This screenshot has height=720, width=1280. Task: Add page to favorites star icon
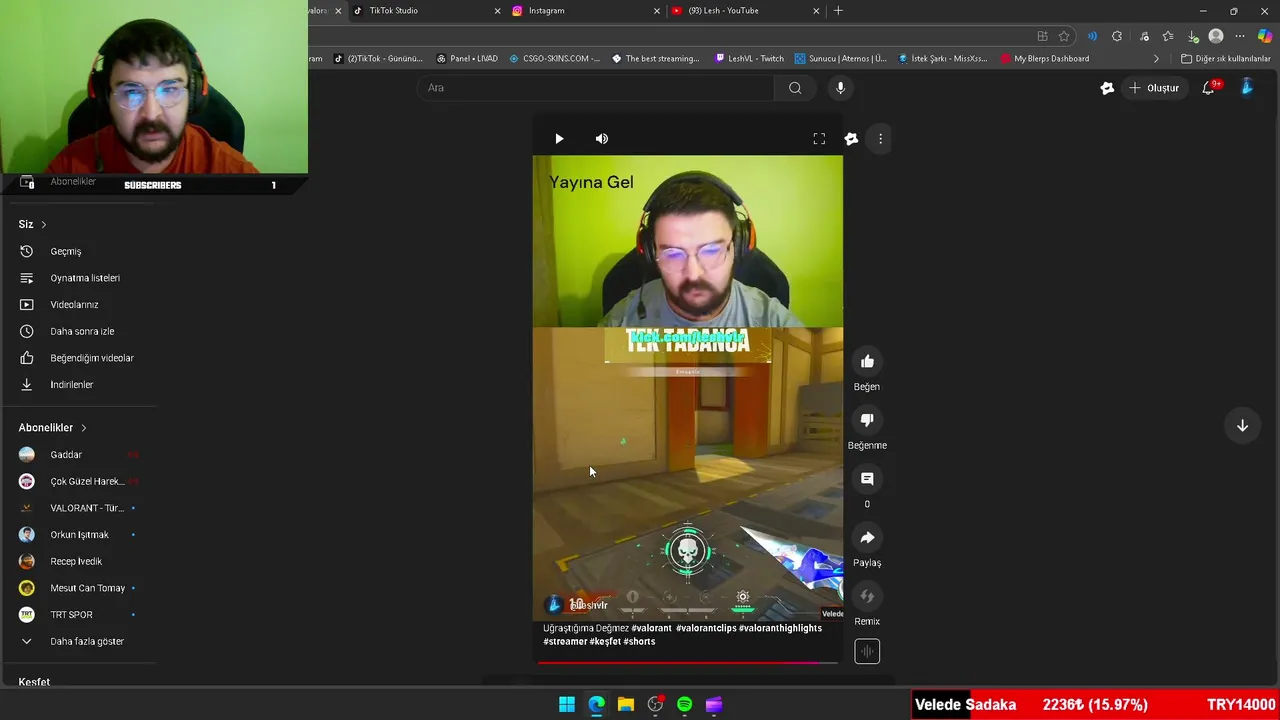click(x=1064, y=36)
